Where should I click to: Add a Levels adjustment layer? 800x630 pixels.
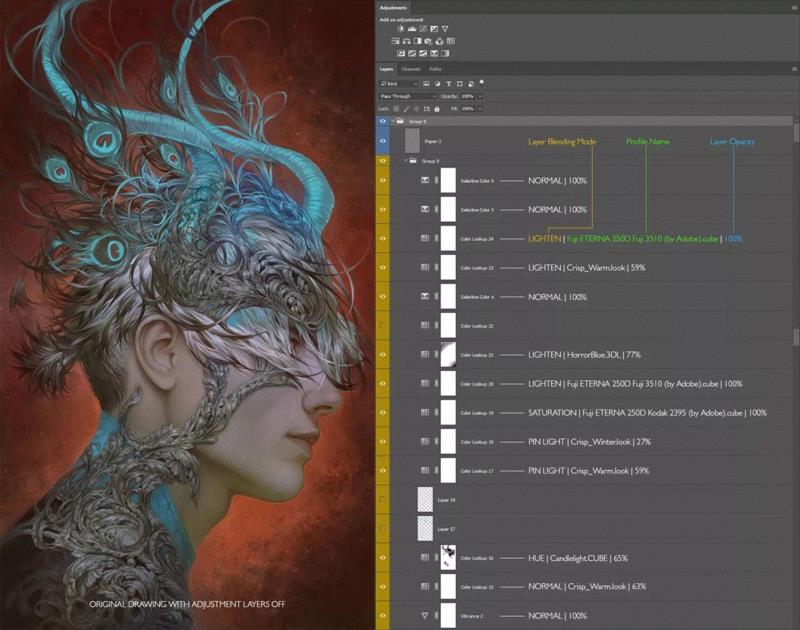[412, 29]
